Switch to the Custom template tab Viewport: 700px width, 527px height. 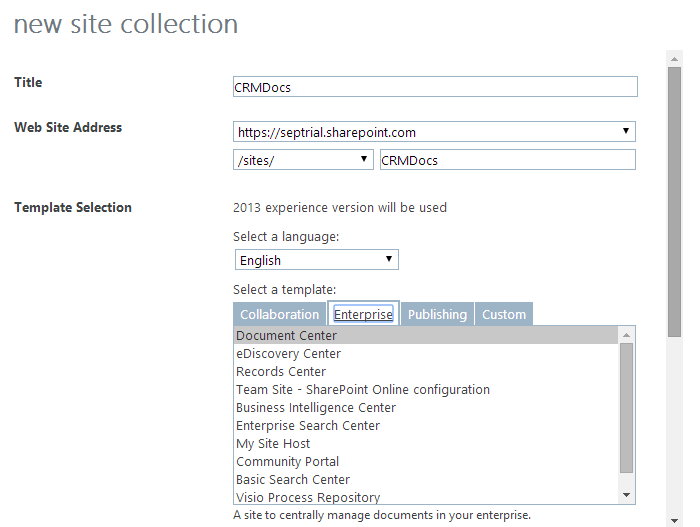coord(504,314)
